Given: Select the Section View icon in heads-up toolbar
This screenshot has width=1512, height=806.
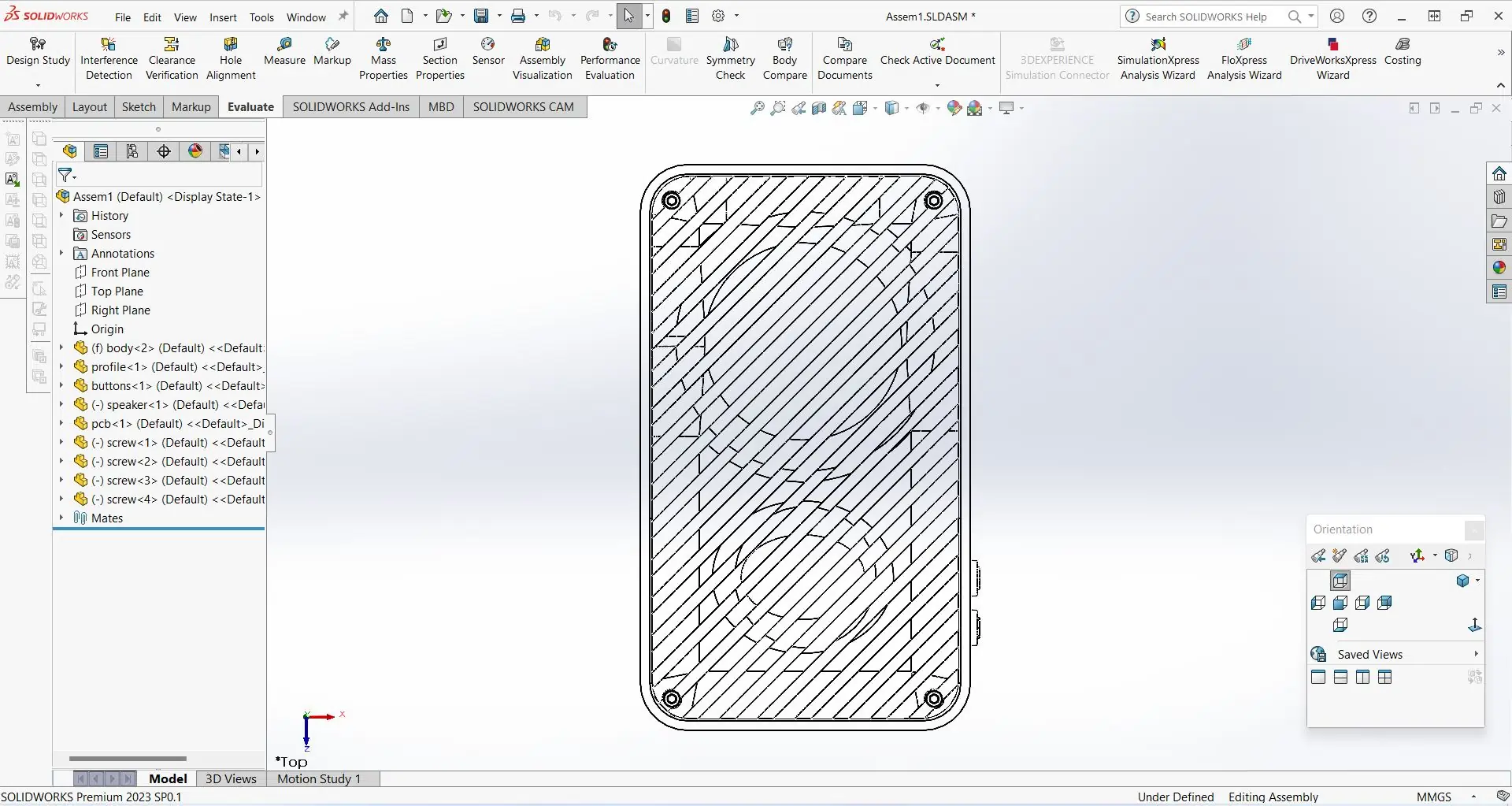Looking at the screenshot, I should (x=819, y=109).
